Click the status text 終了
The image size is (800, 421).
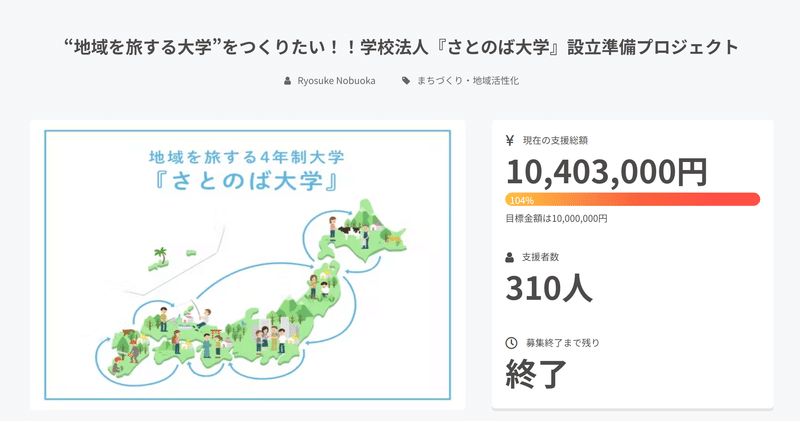tap(536, 374)
